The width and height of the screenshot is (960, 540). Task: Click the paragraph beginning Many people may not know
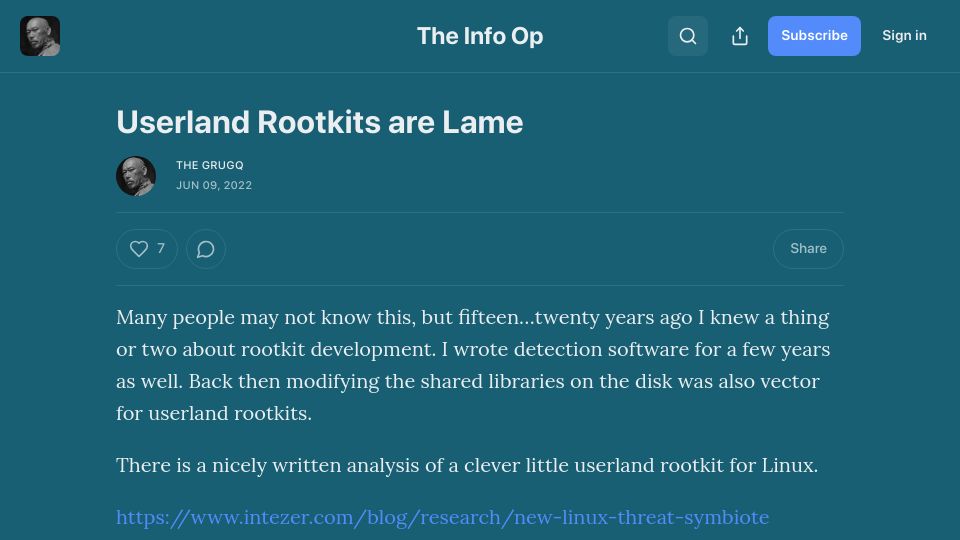(x=473, y=366)
